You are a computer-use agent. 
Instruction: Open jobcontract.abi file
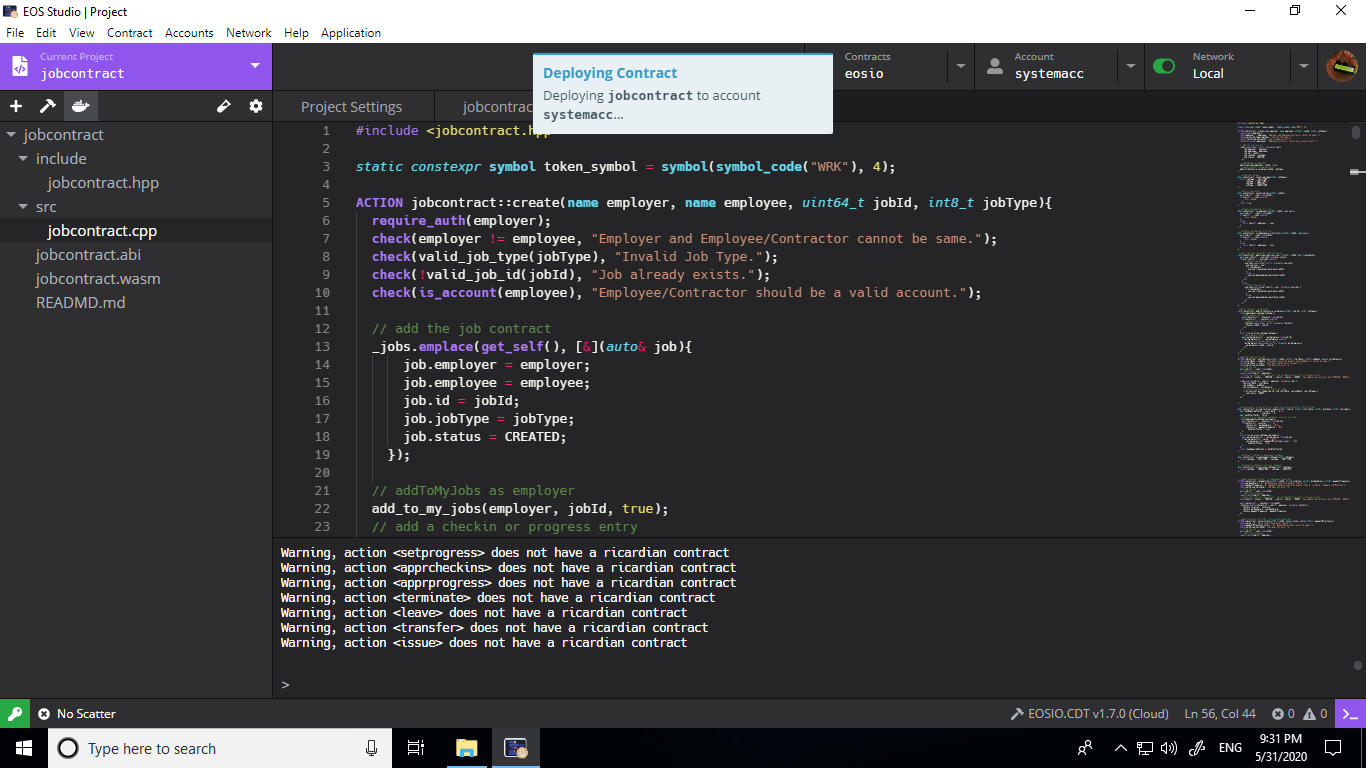(88, 255)
